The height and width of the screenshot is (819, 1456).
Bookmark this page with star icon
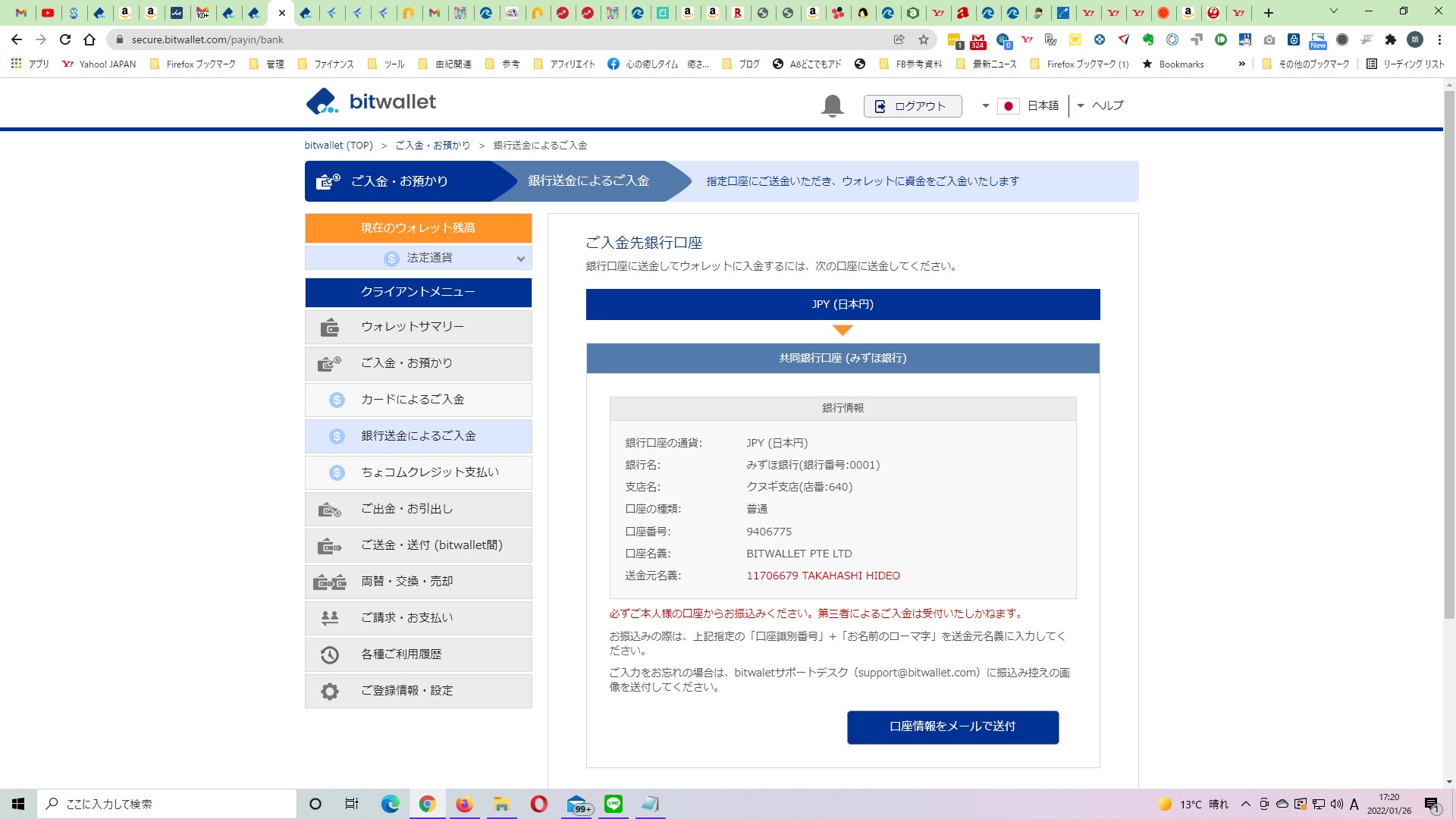pyautogui.click(x=923, y=39)
